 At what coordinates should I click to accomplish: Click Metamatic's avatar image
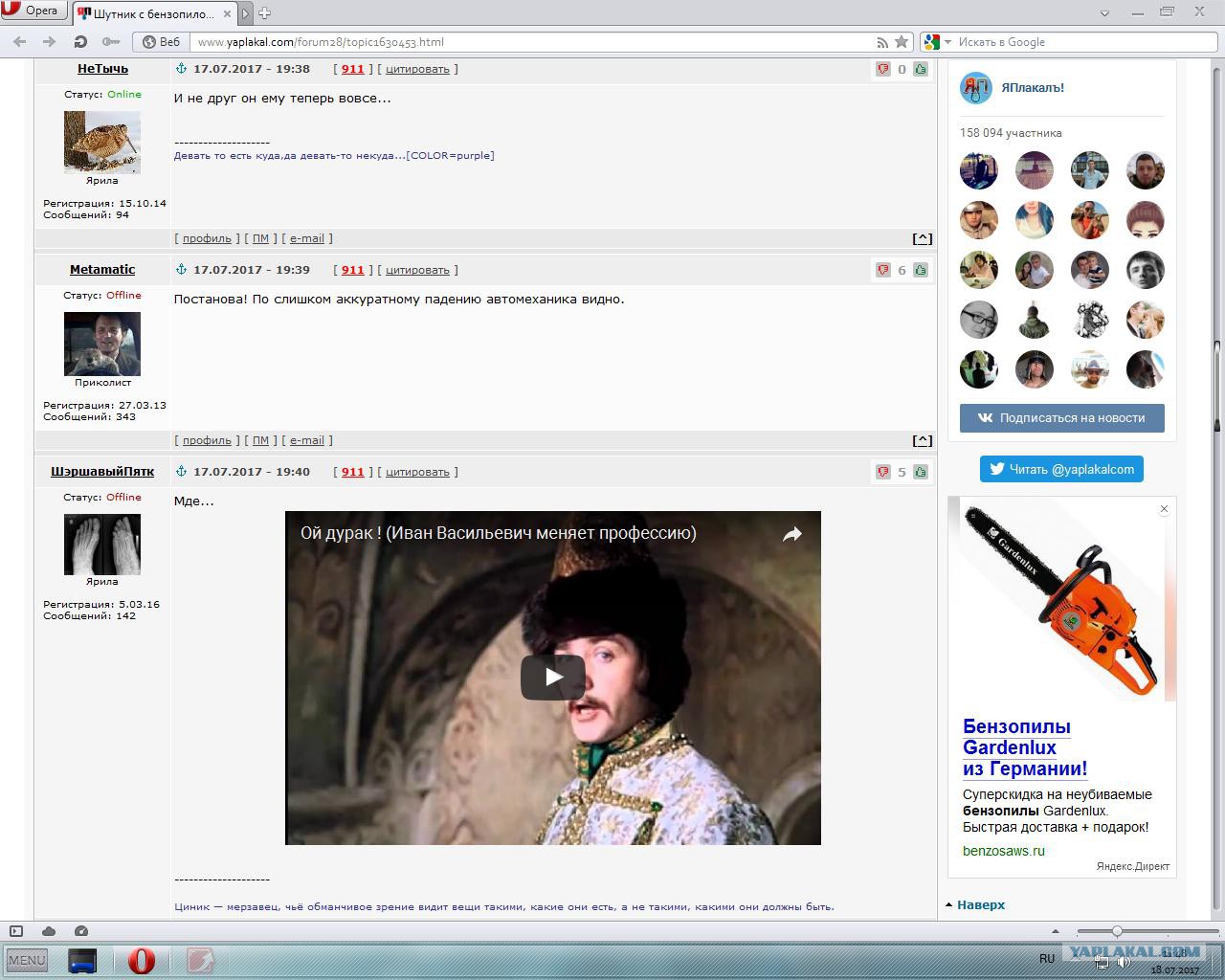click(102, 344)
